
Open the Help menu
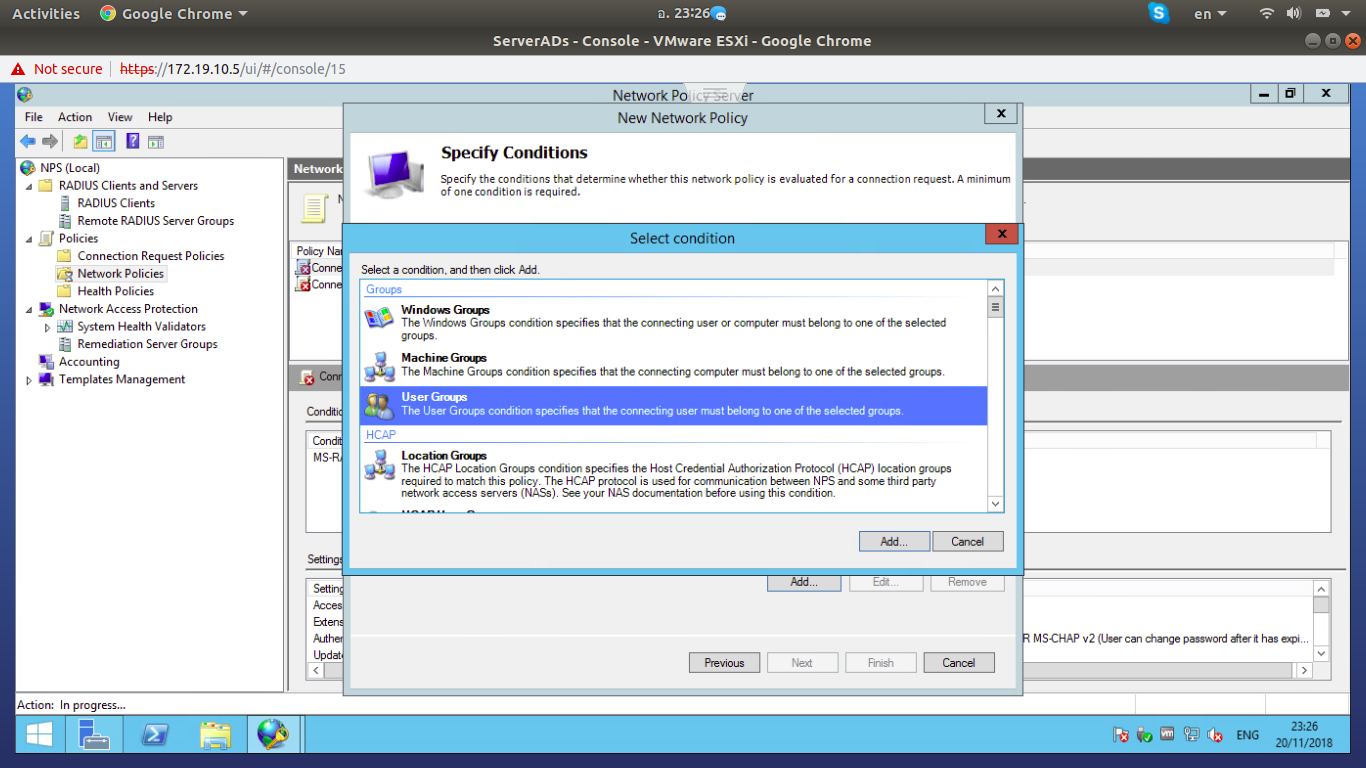point(160,117)
